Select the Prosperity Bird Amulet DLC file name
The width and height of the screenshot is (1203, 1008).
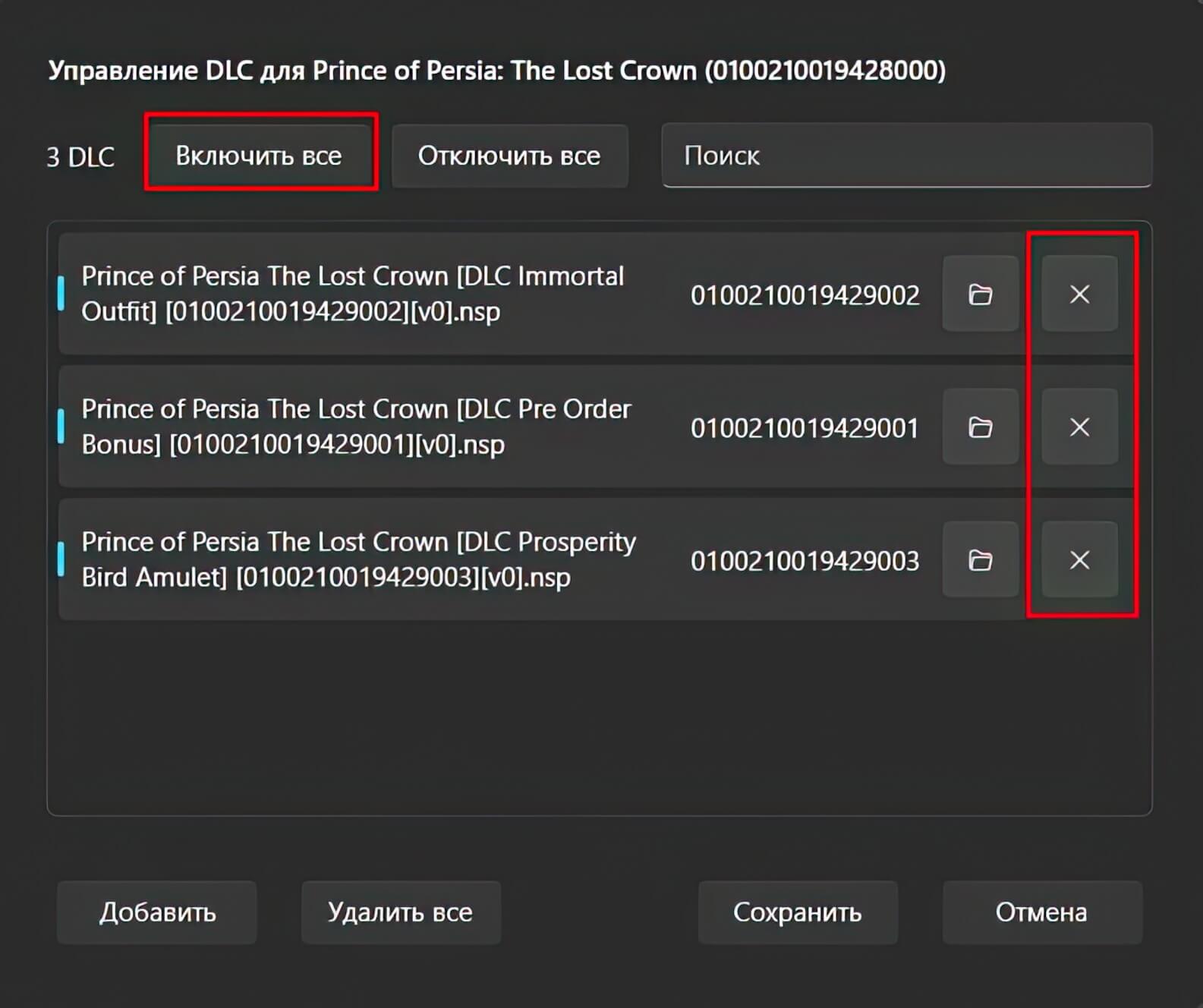[358, 560]
